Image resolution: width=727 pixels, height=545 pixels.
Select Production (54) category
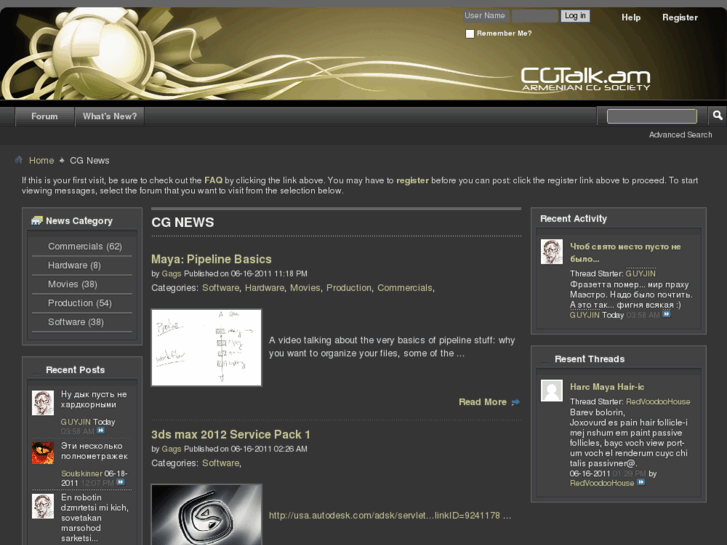pyautogui.click(x=80, y=303)
